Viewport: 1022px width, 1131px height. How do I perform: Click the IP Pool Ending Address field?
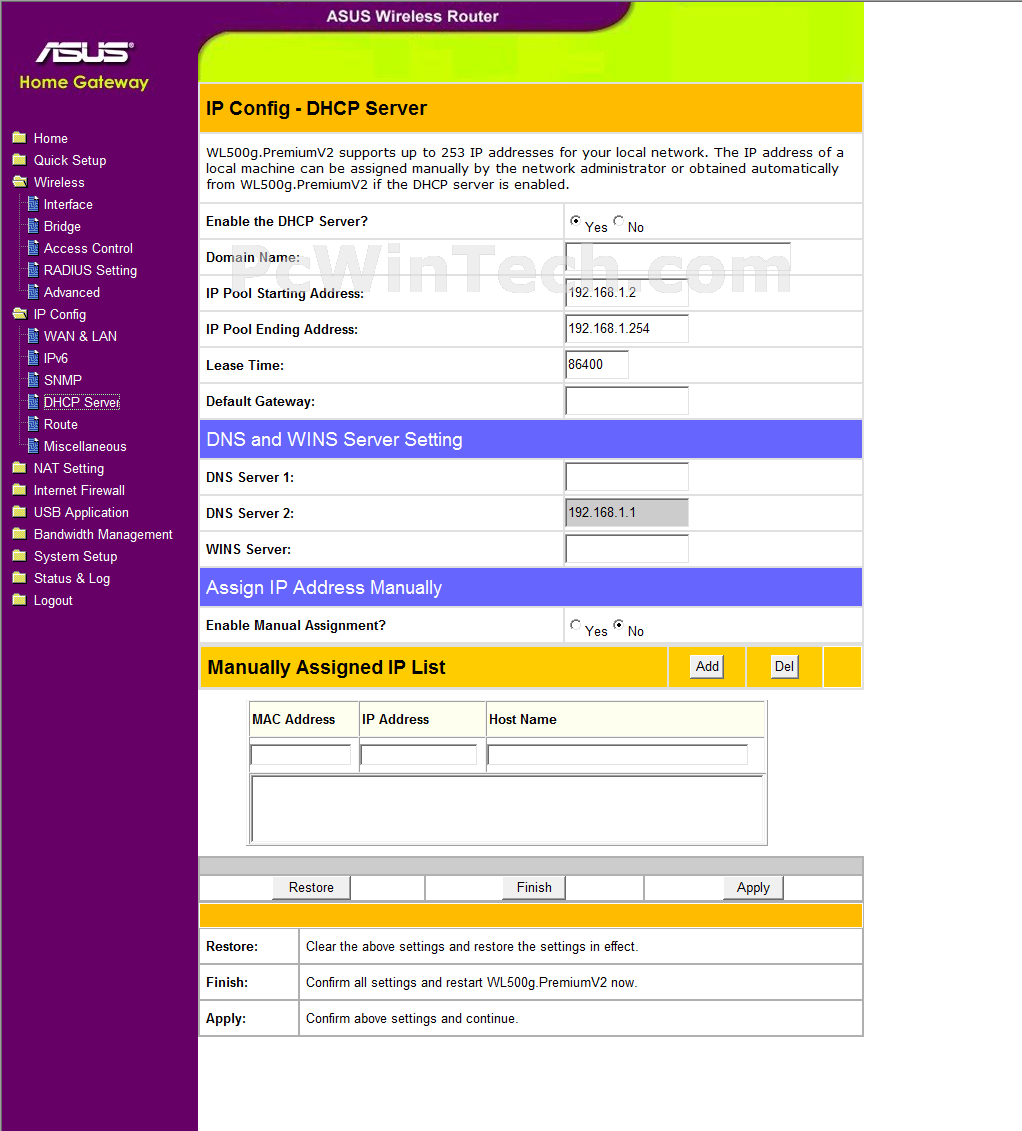coord(627,328)
